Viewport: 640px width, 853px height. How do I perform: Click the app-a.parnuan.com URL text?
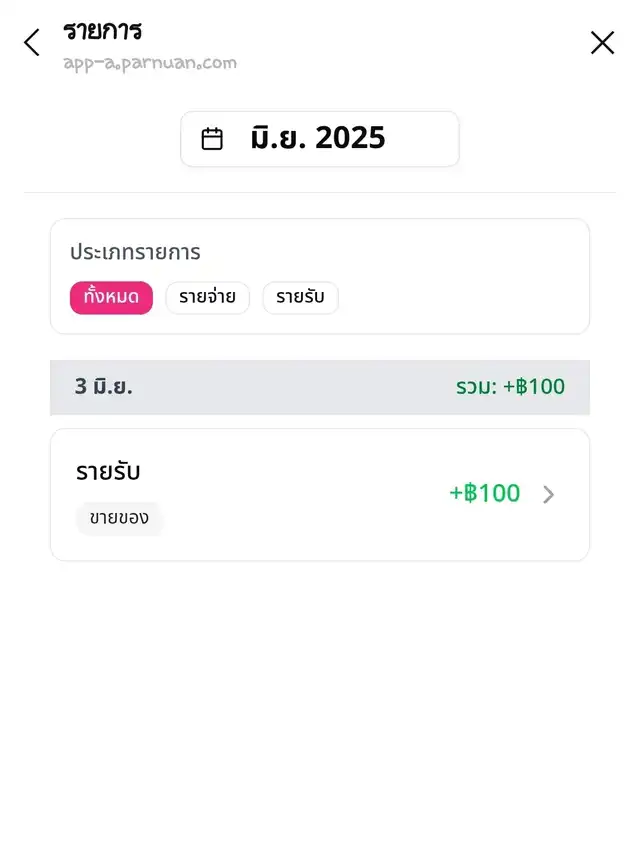[x=150, y=63]
